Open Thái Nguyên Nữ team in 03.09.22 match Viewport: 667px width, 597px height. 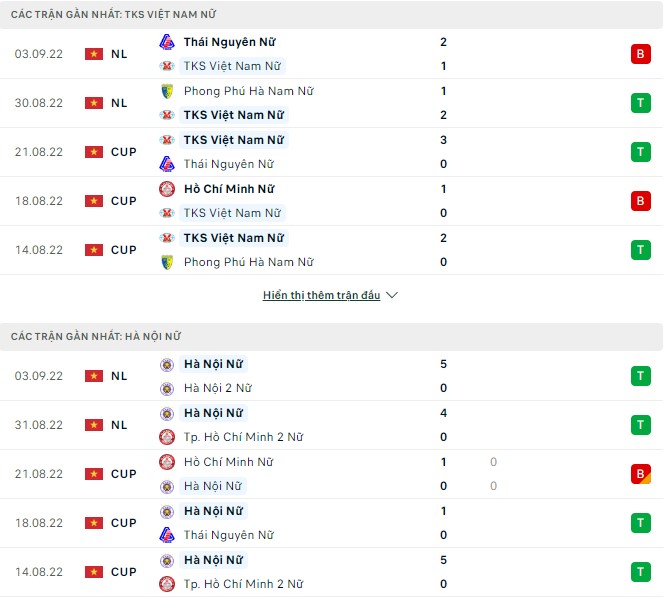click(x=230, y=42)
